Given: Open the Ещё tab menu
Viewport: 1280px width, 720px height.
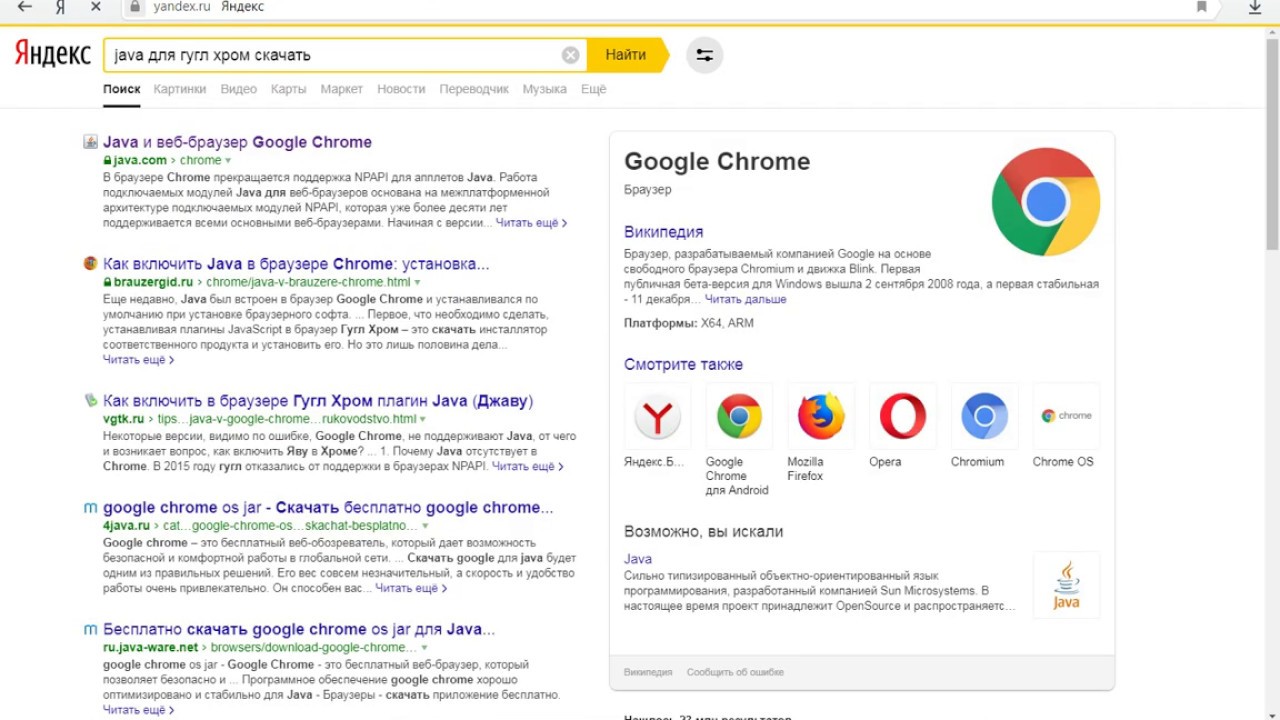Looking at the screenshot, I should (594, 89).
